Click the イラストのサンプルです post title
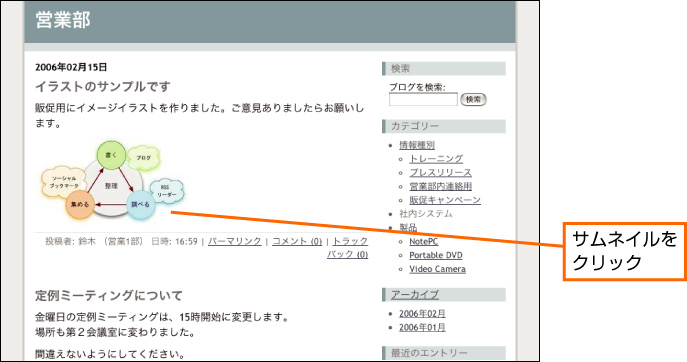 click(x=103, y=86)
